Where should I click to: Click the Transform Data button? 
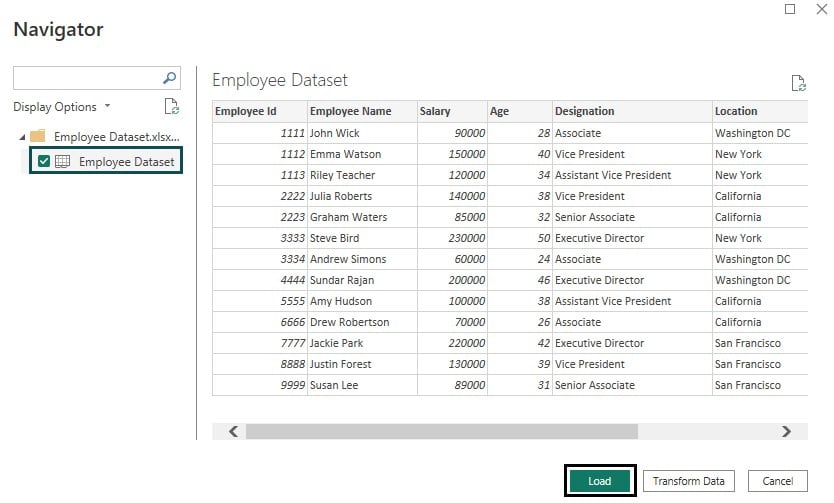tap(688, 481)
